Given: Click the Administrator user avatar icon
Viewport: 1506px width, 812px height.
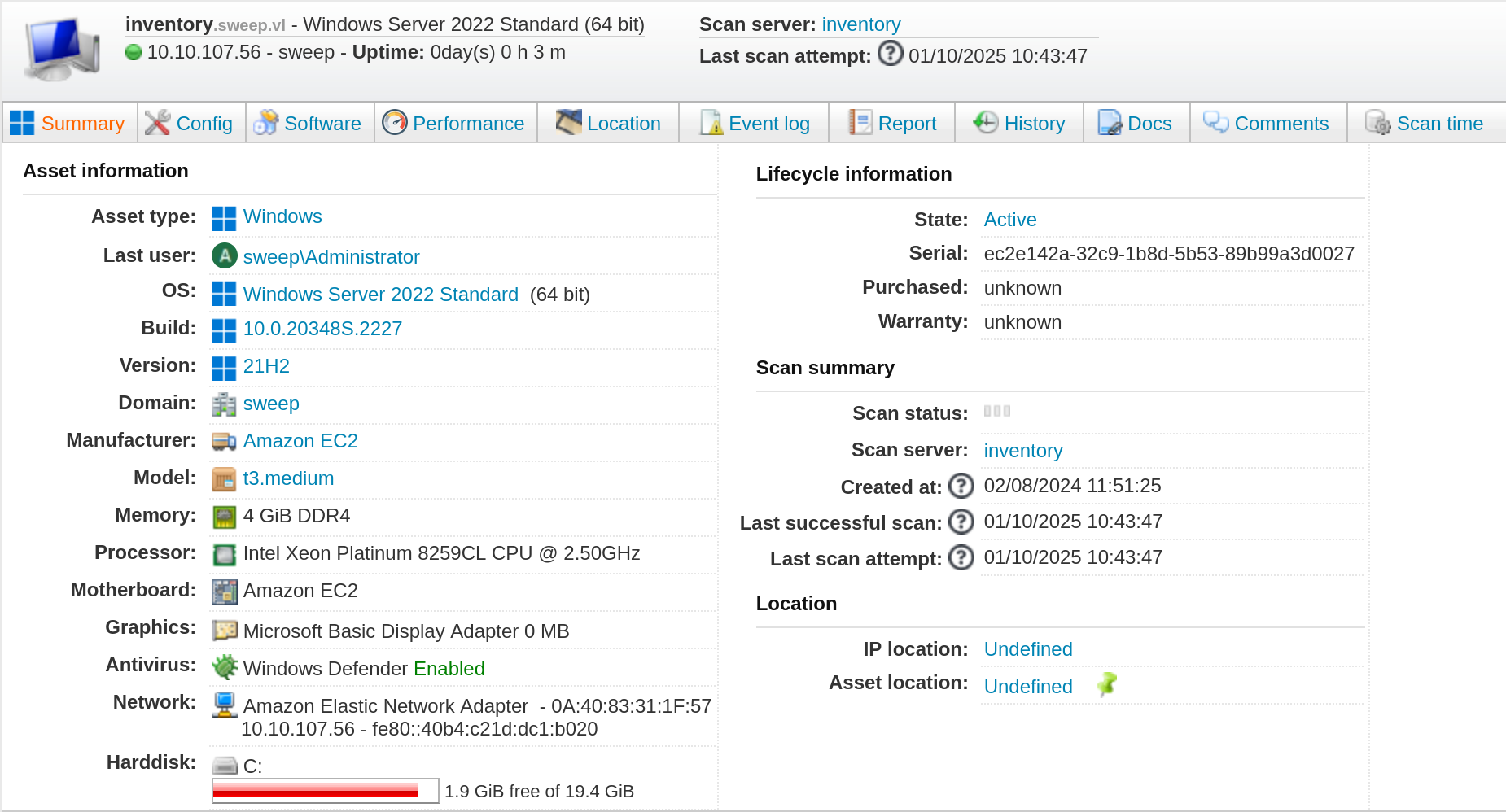Looking at the screenshot, I should [x=224, y=256].
